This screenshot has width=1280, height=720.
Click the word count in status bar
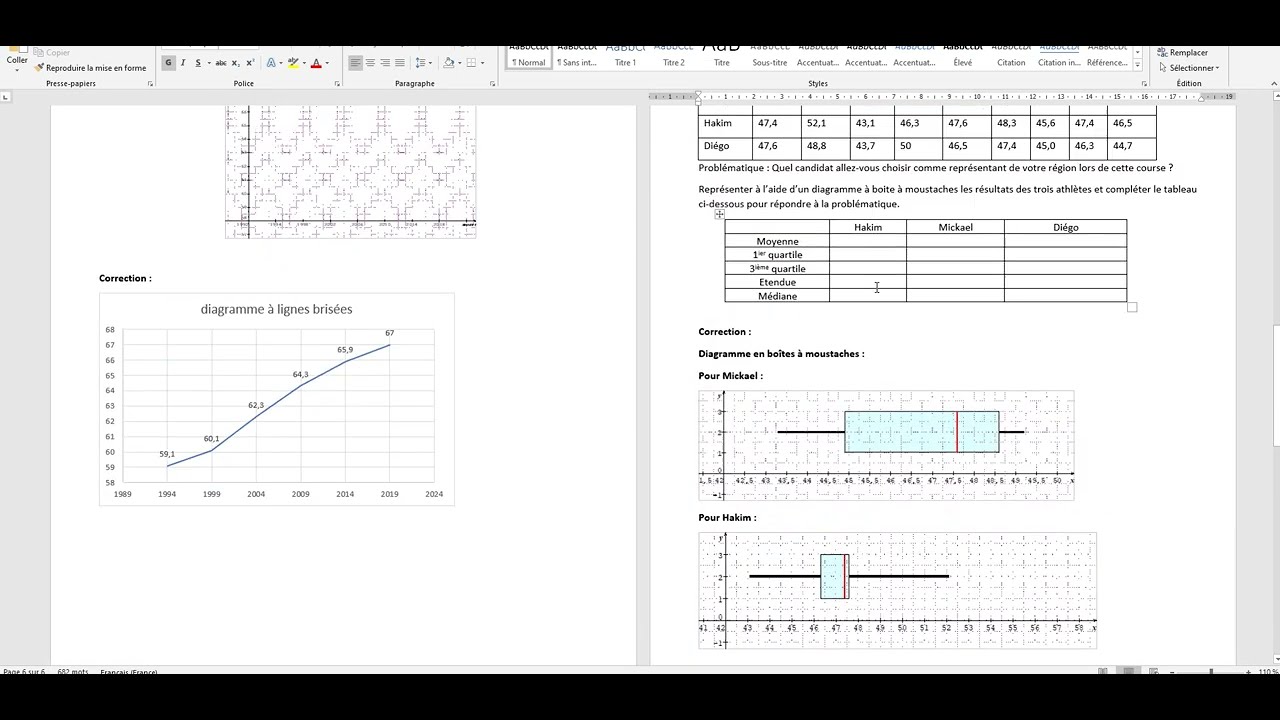(x=73, y=672)
